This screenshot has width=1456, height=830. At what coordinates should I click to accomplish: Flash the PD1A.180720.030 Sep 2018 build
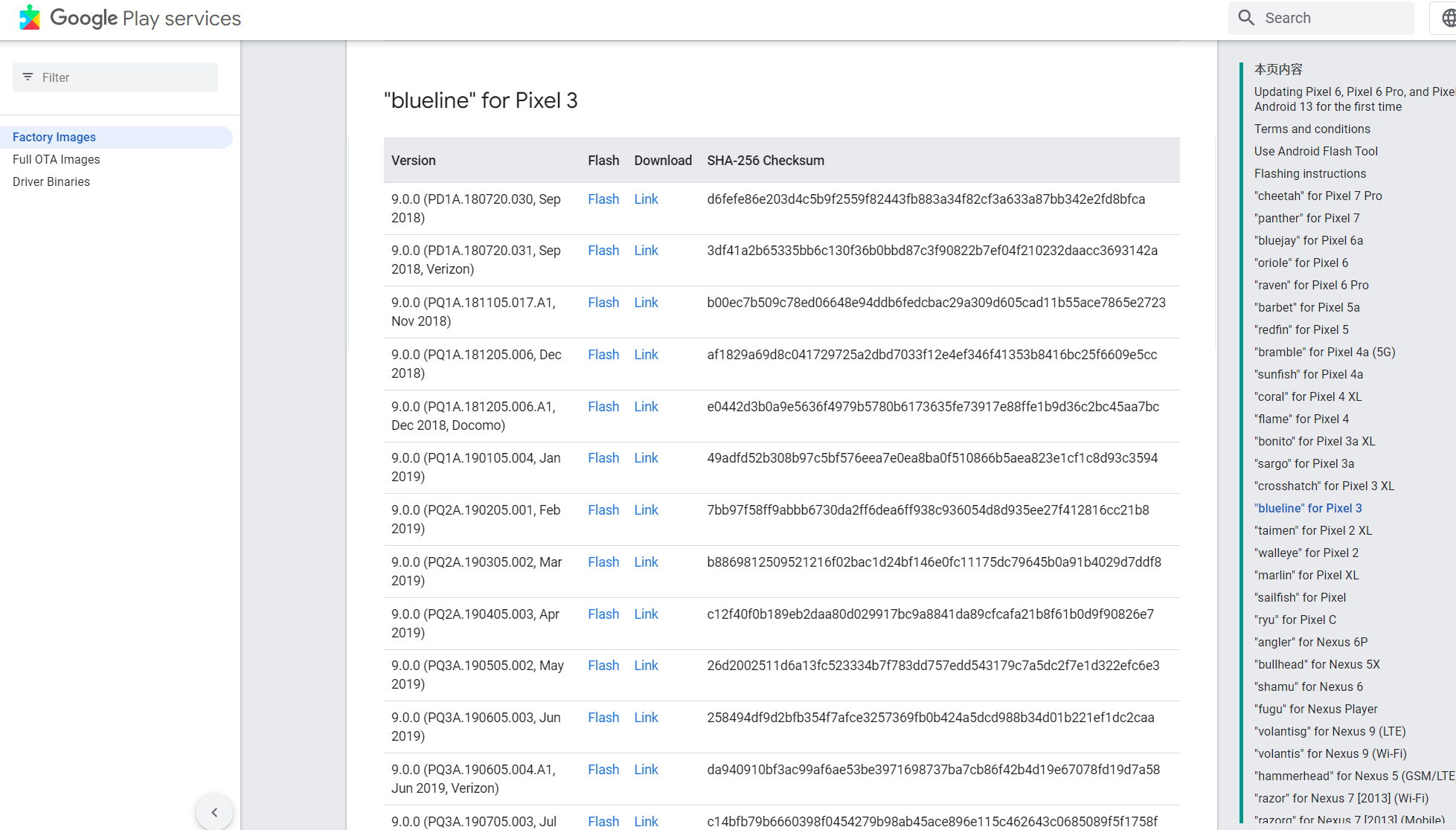pyautogui.click(x=603, y=199)
